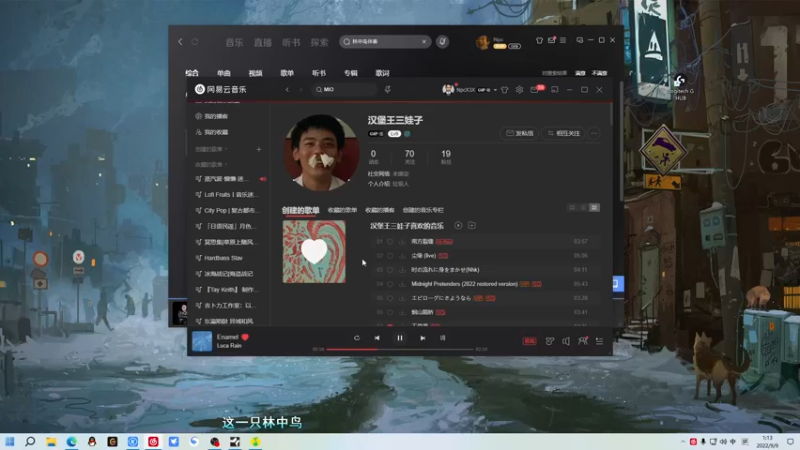Open 我的播客 in the sidebar
Viewport: 800px width, 450px height.
212,116
